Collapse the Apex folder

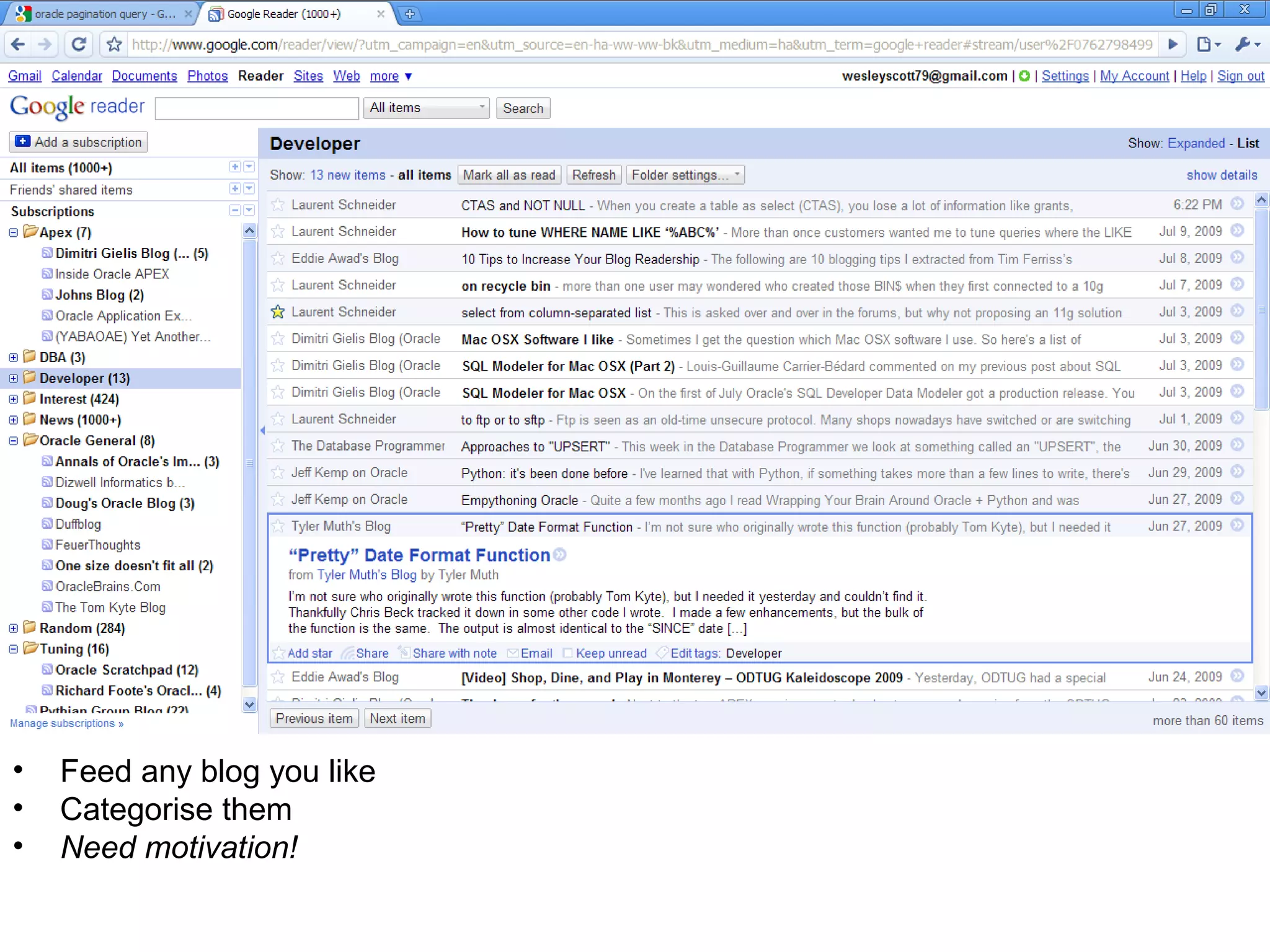pos(13,233)
